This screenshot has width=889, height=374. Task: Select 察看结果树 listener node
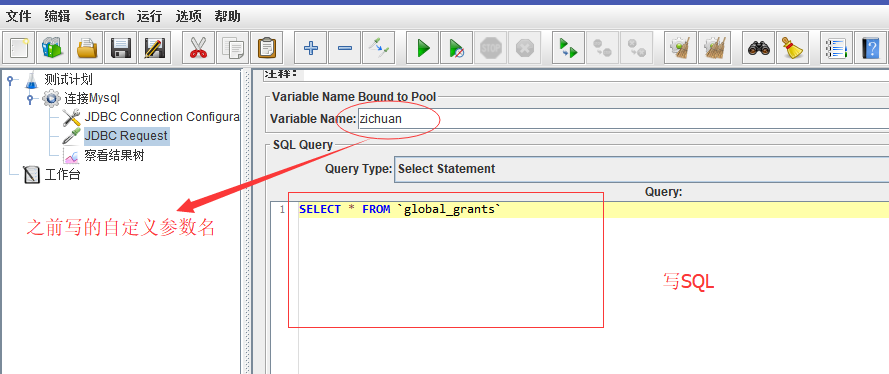pos(114,155)
